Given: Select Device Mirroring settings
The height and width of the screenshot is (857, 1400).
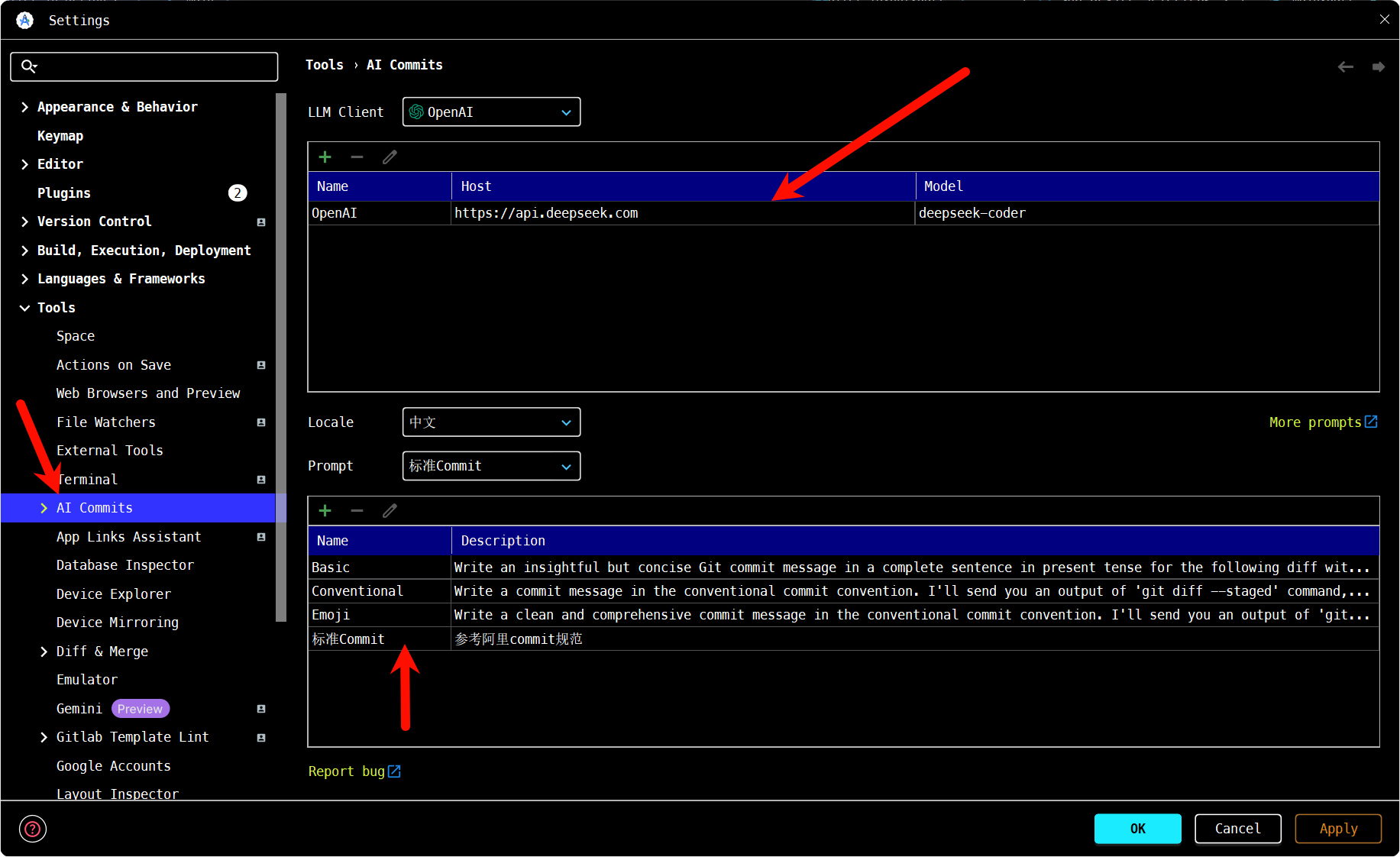Looking at the screenshot, I should click(118, 623).
